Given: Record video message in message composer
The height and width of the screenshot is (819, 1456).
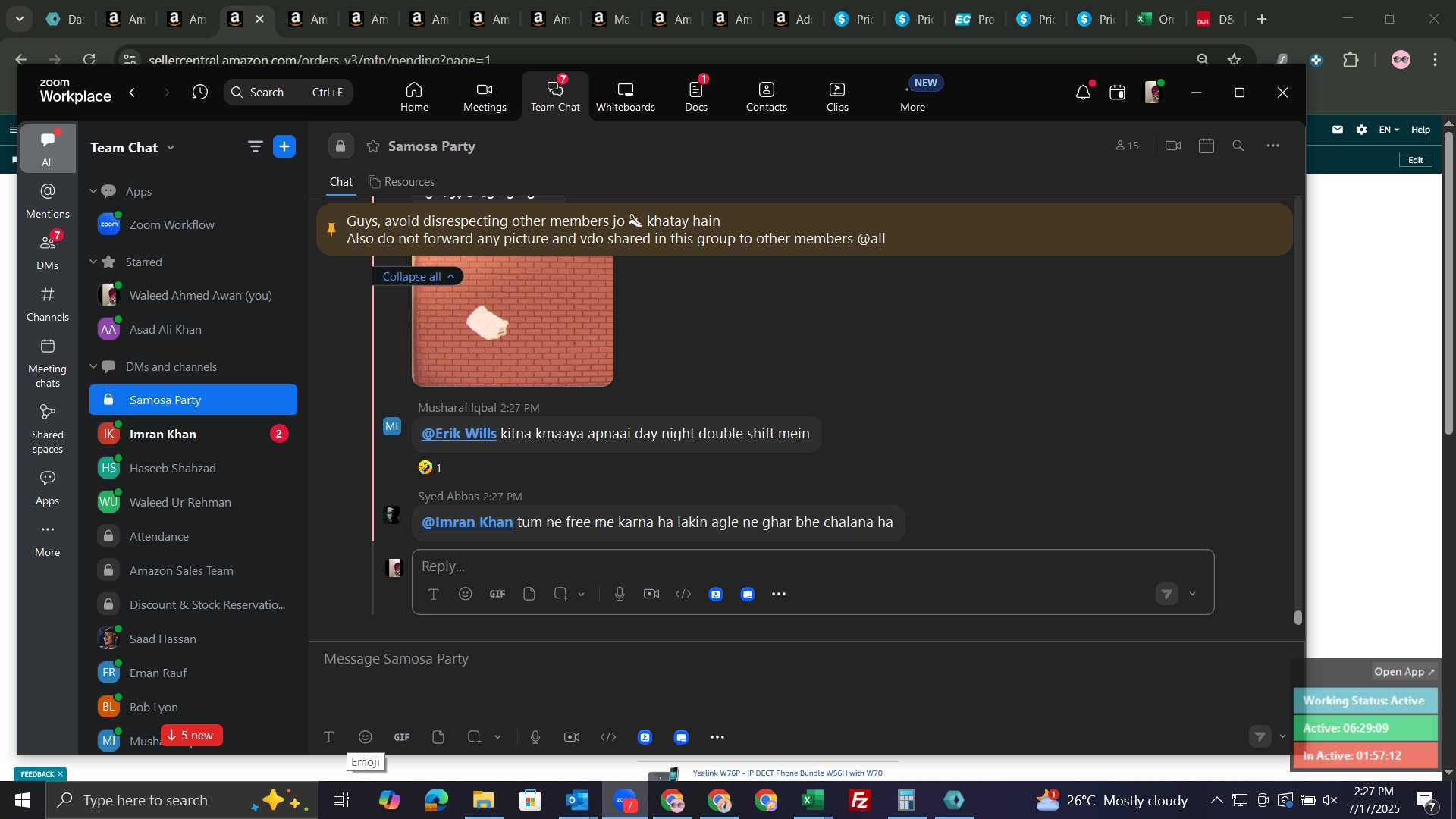Looking at the screenshot, I should (572, 737).
